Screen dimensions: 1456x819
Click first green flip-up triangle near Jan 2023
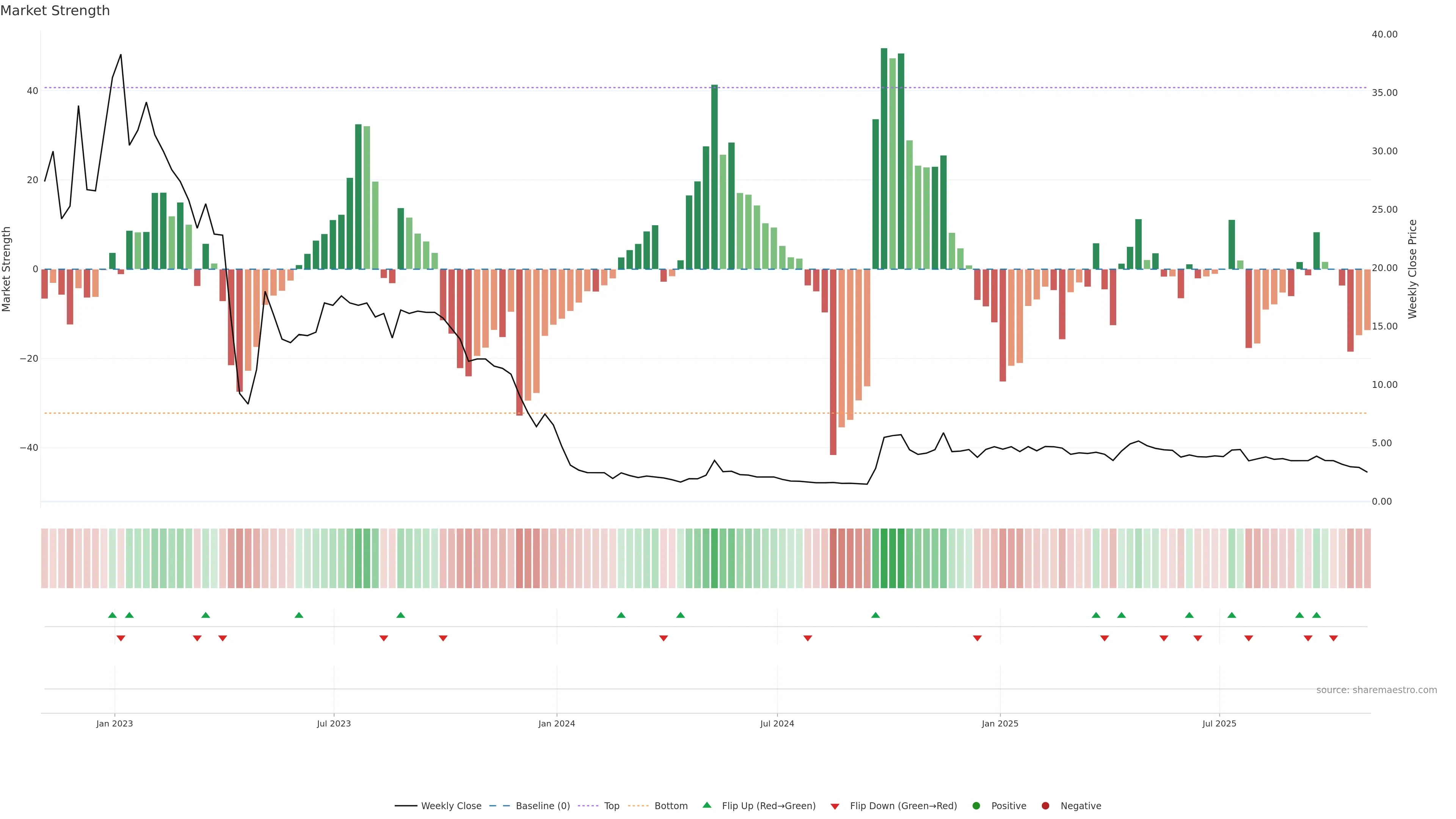(113, 615)
